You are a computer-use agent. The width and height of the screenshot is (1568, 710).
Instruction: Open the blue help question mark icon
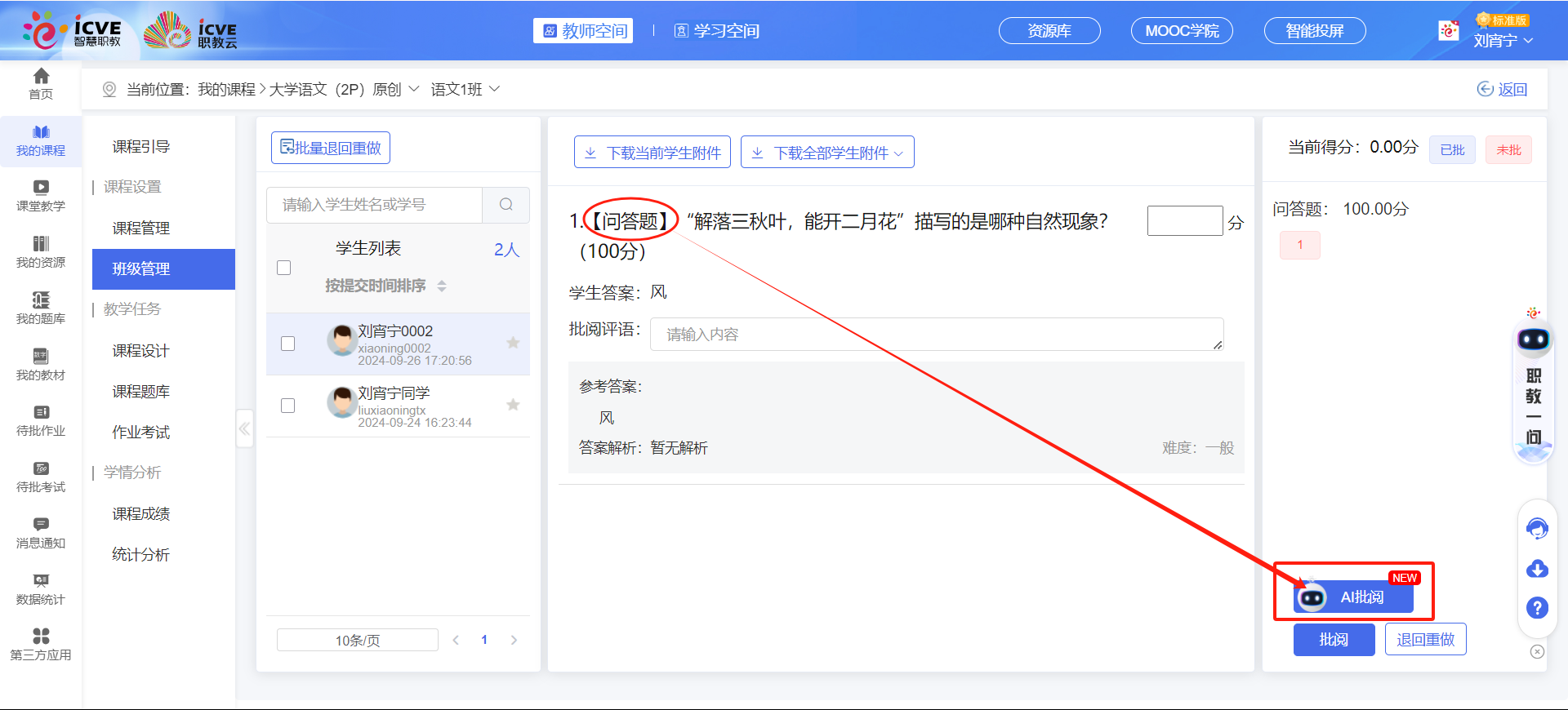tap(1537, 608)
